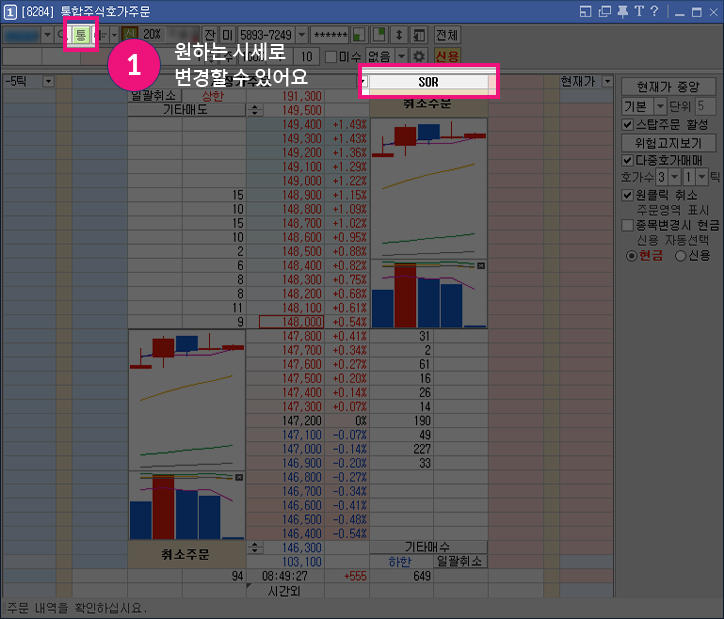This screenshot has height=619, width=724.
Task: Click the highlighted 통 market price toggle icon
Action: tap(80, 35)
